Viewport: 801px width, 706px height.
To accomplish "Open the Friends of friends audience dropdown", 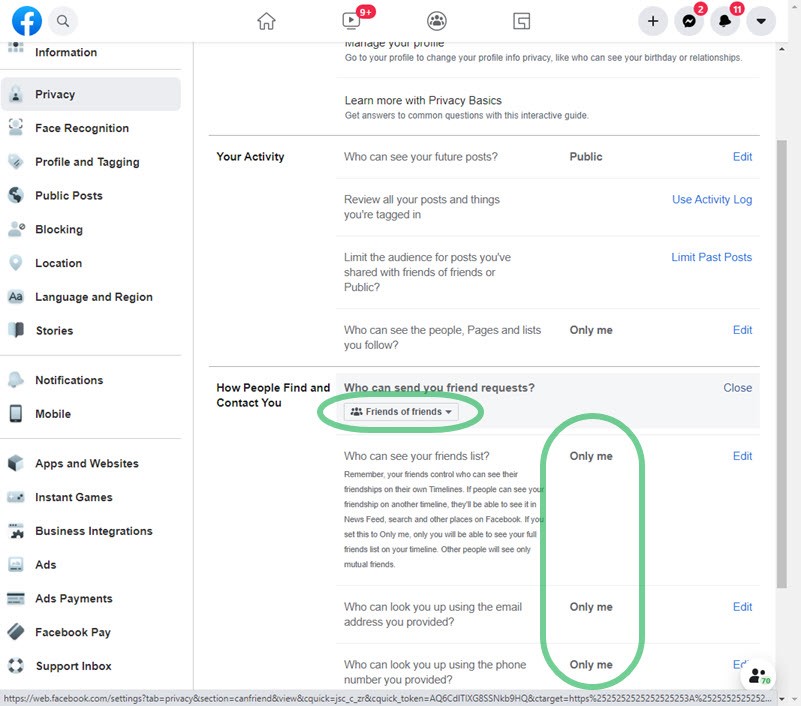I will click(400, 411).
